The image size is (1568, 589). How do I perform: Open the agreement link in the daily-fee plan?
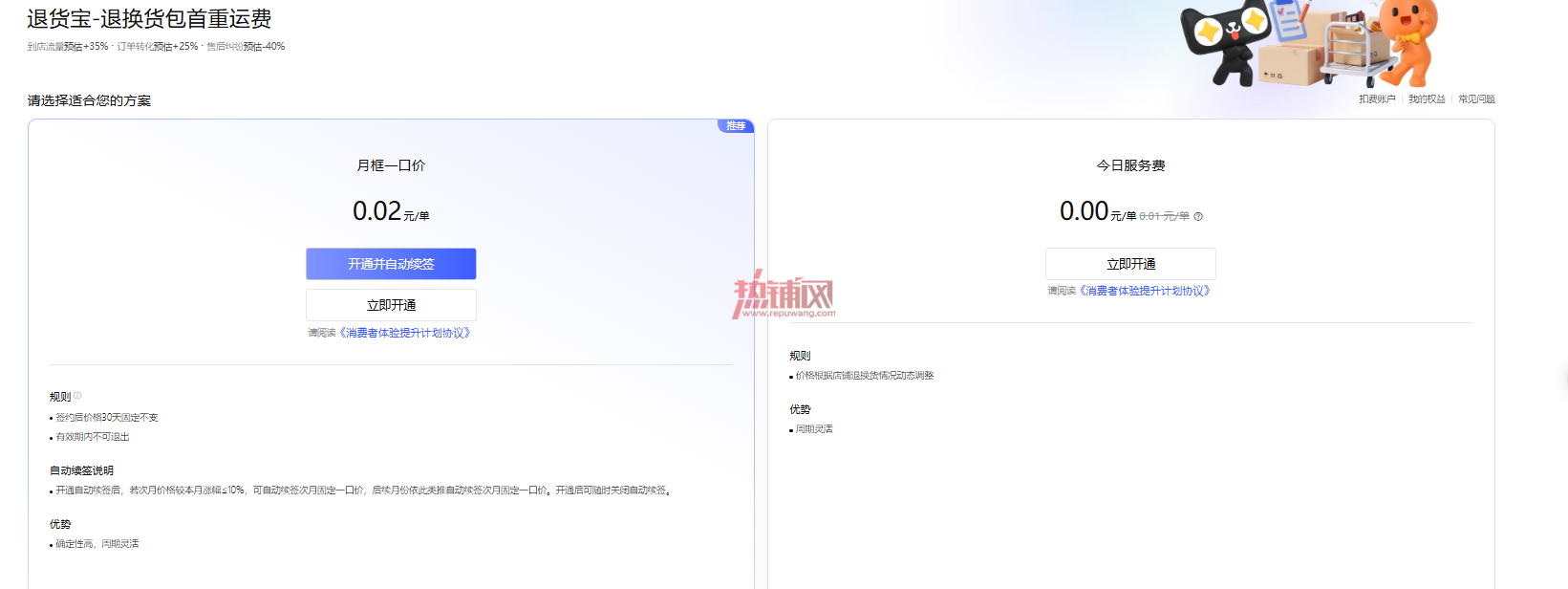[1145, 291]
